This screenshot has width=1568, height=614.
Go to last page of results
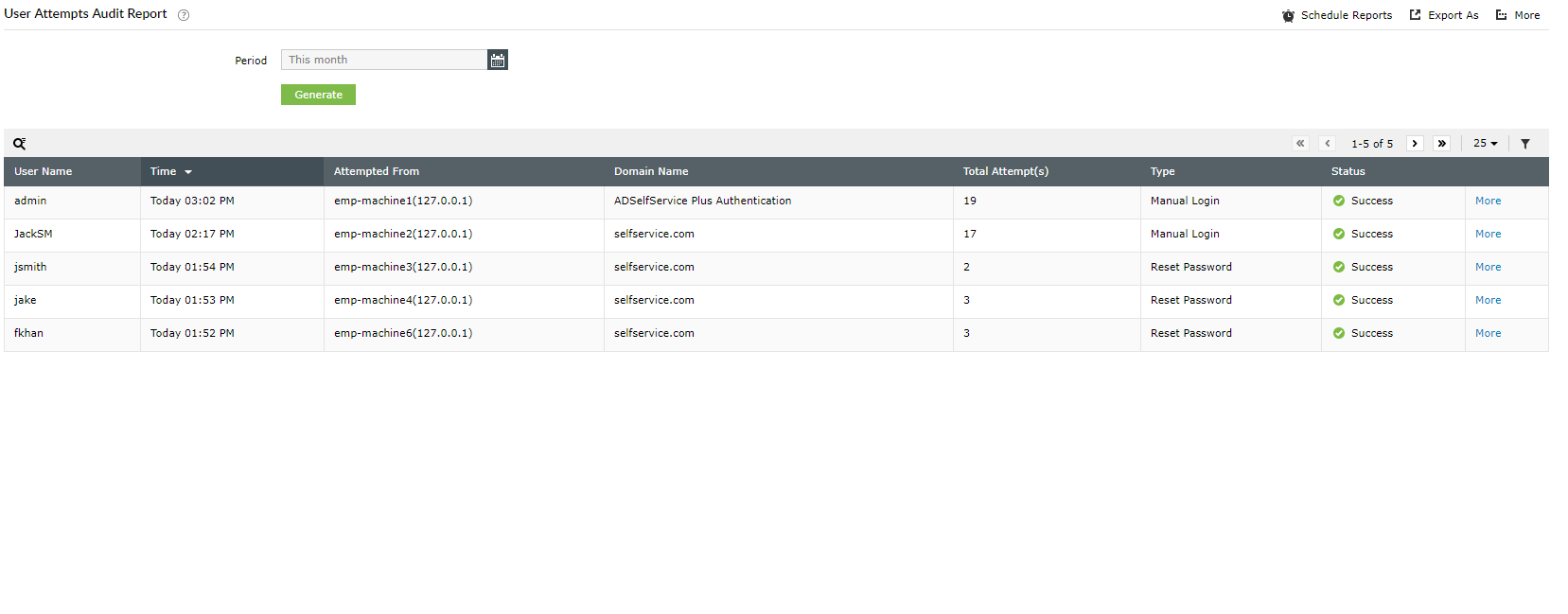tap(1441, 144)
